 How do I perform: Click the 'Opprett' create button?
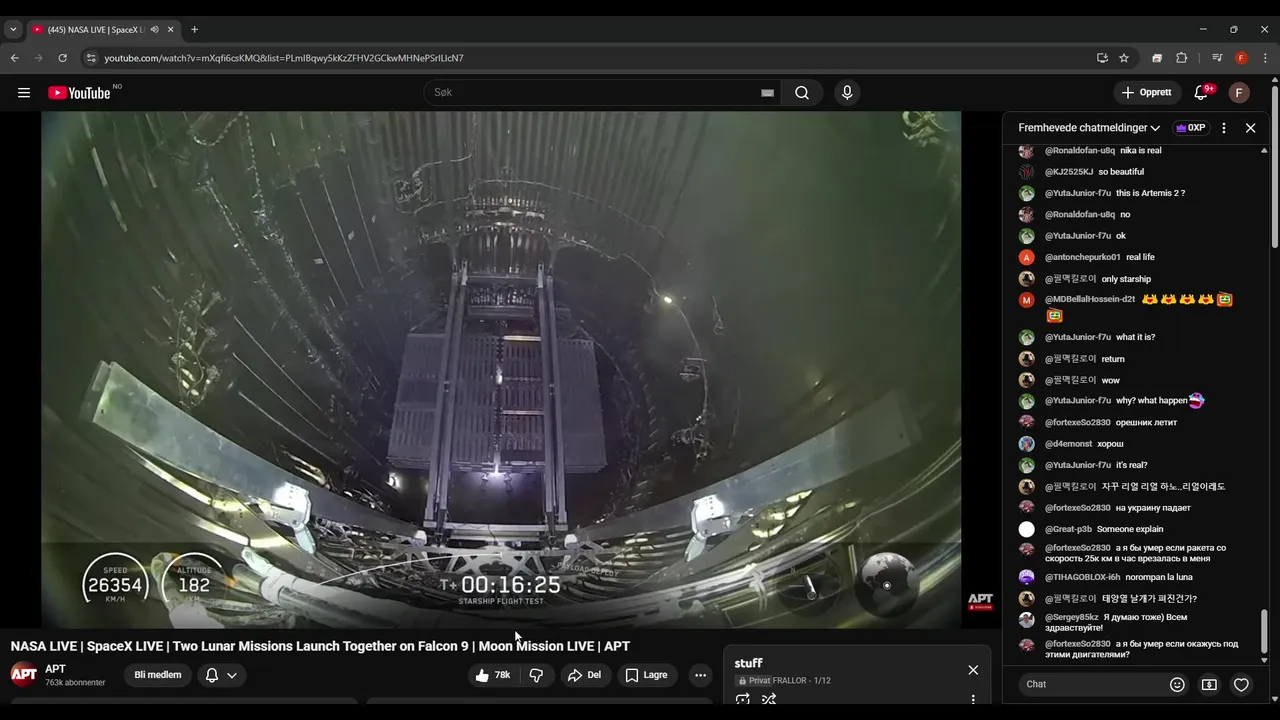point(1146,93)
